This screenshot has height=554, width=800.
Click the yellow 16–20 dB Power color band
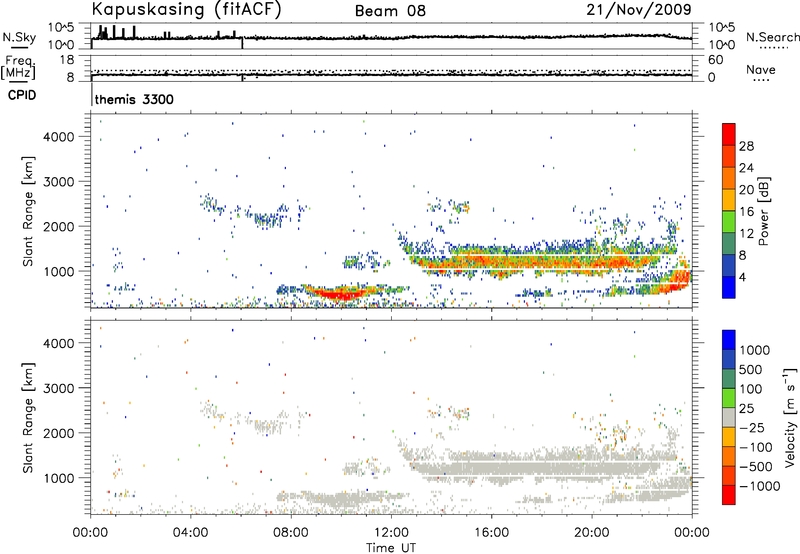(x=729, y=200)
